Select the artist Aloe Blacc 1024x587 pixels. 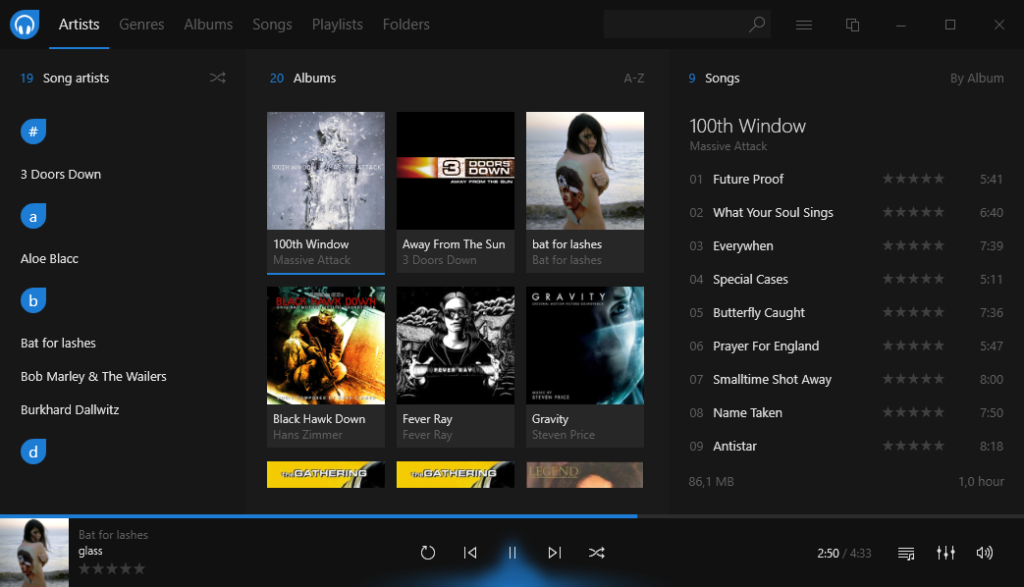point(47,258)
